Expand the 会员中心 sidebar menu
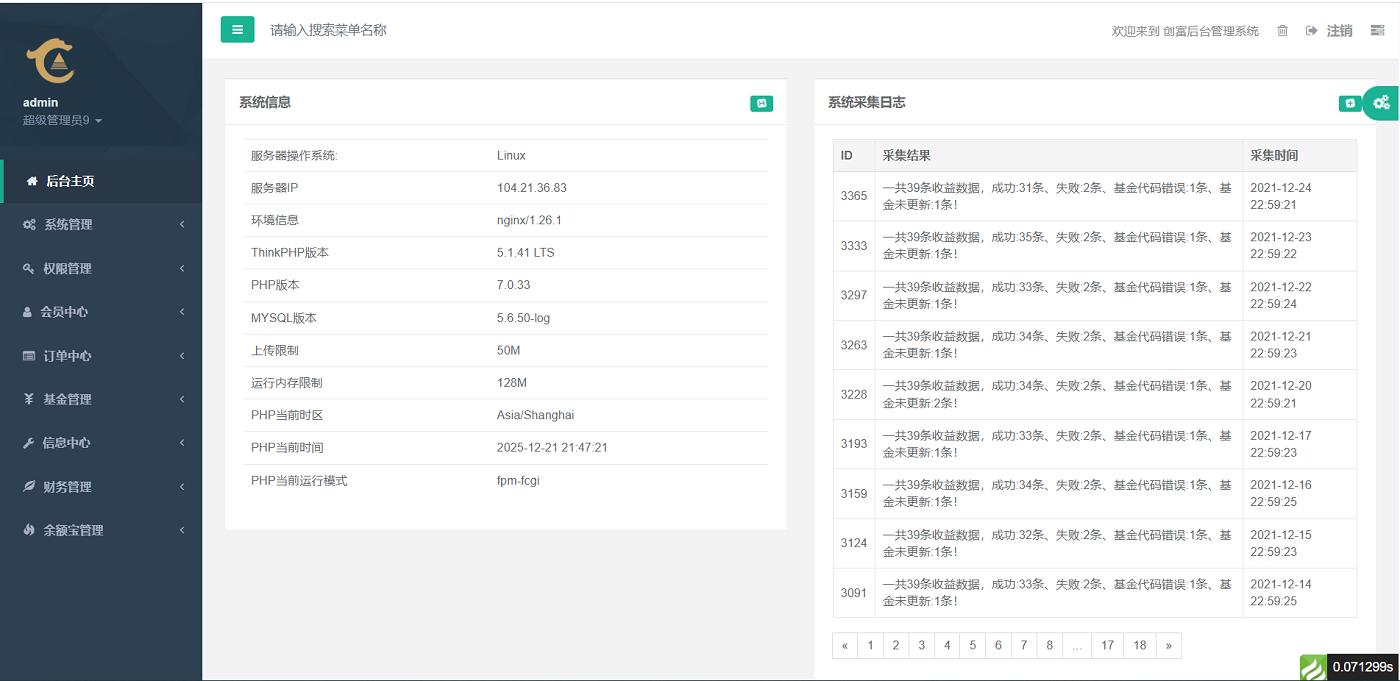Screen dimensions: 1400x681 (100, 312)
